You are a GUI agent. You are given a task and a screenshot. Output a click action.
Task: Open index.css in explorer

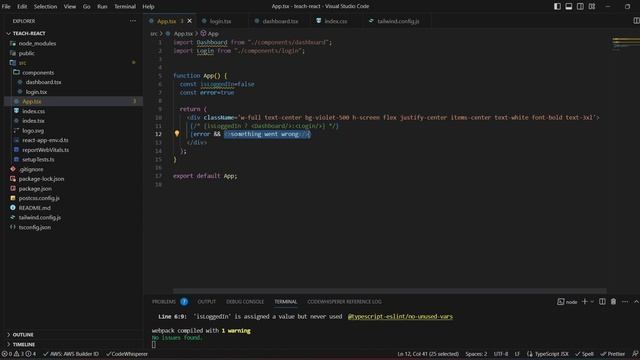click(x=33, y=111)
